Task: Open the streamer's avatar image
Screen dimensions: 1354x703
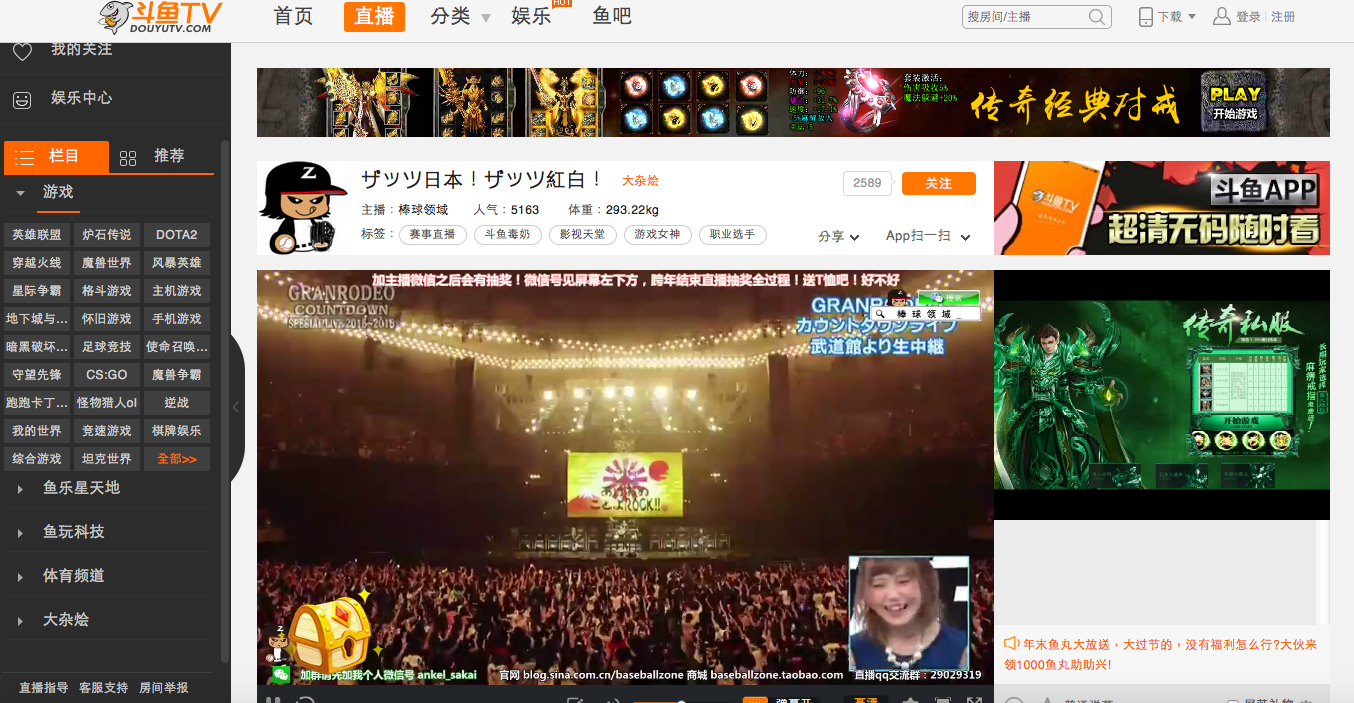Action: [x=303, y=207]
